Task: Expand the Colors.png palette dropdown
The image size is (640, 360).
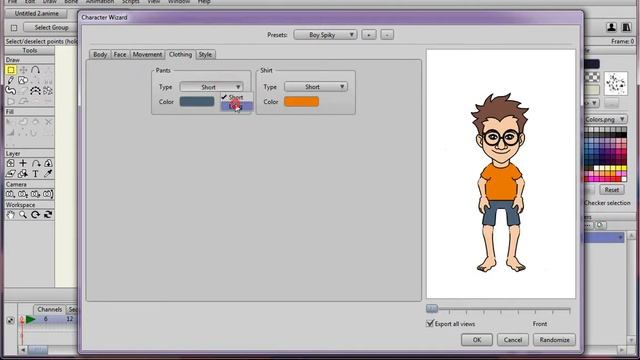Action: click(x=606, y=119)
